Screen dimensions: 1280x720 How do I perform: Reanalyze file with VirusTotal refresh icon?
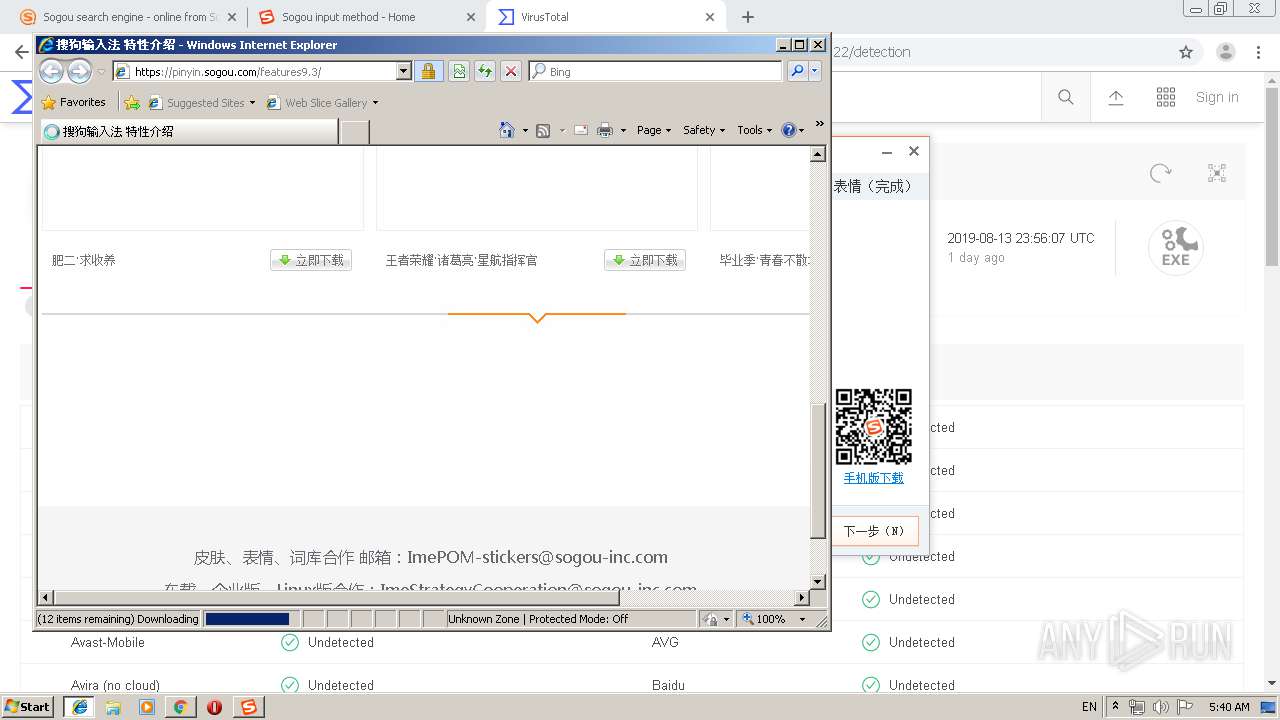1161,173
